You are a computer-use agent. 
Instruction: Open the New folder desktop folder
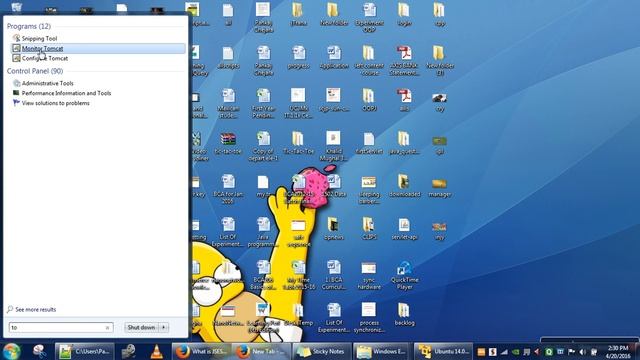333,14
